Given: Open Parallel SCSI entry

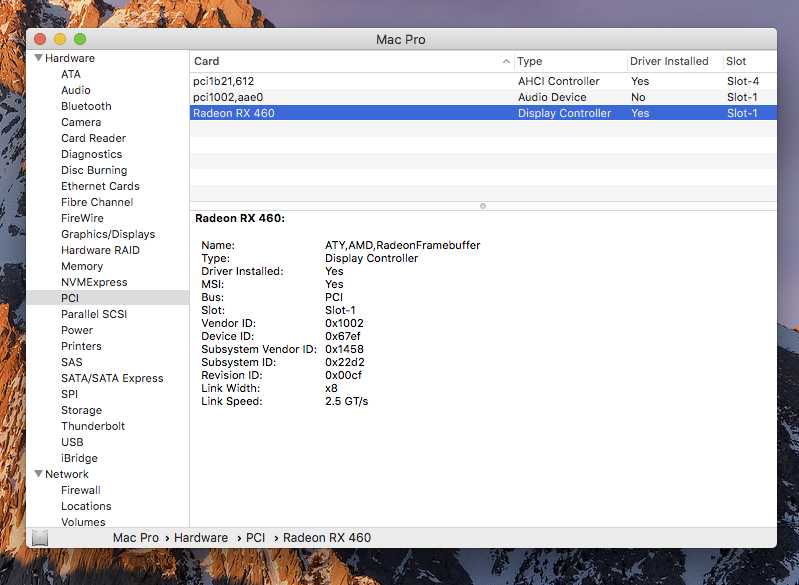Looking at the screenshot, I should [94, 314].
